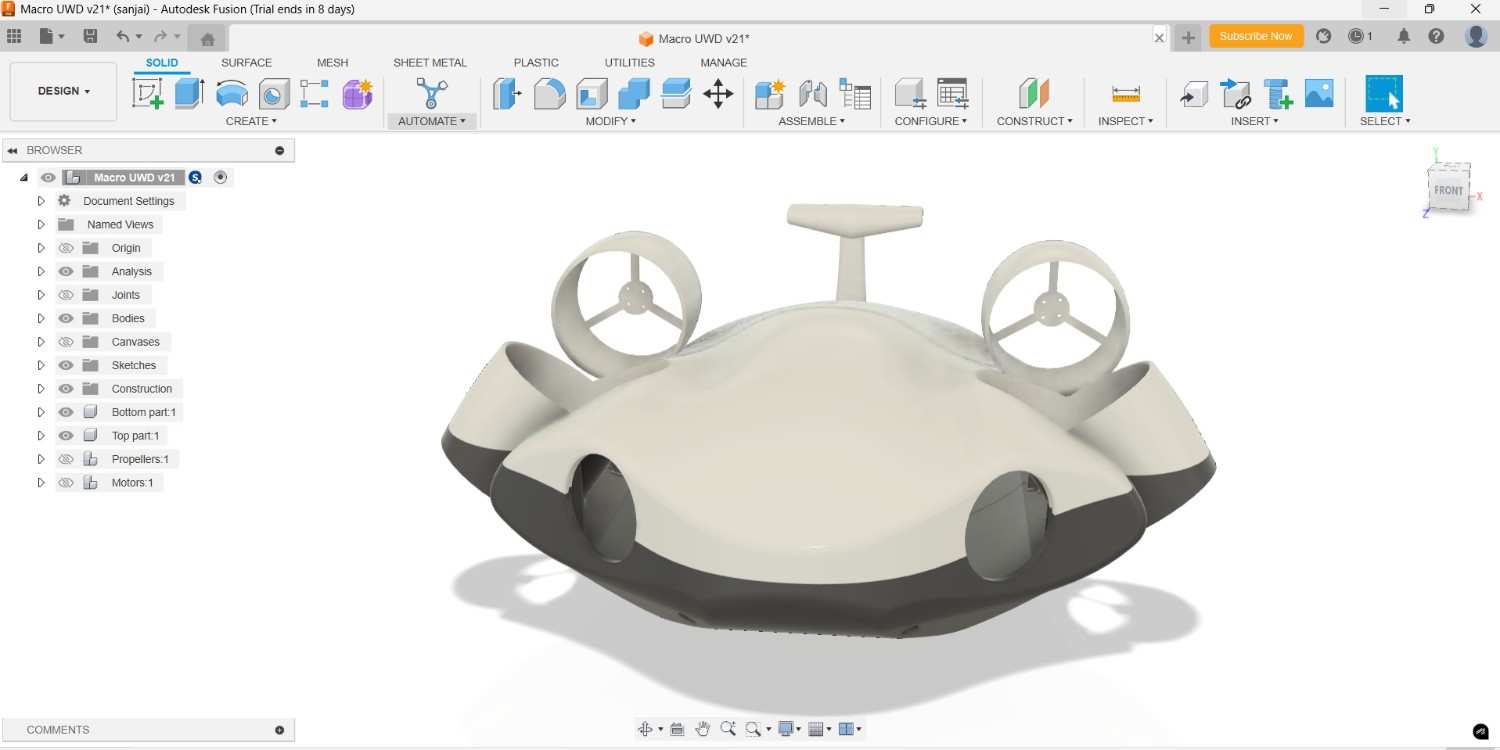The image size is (1500, 750).
Task: Click the Window Selection tool icon
Action: click(1384, 94)
